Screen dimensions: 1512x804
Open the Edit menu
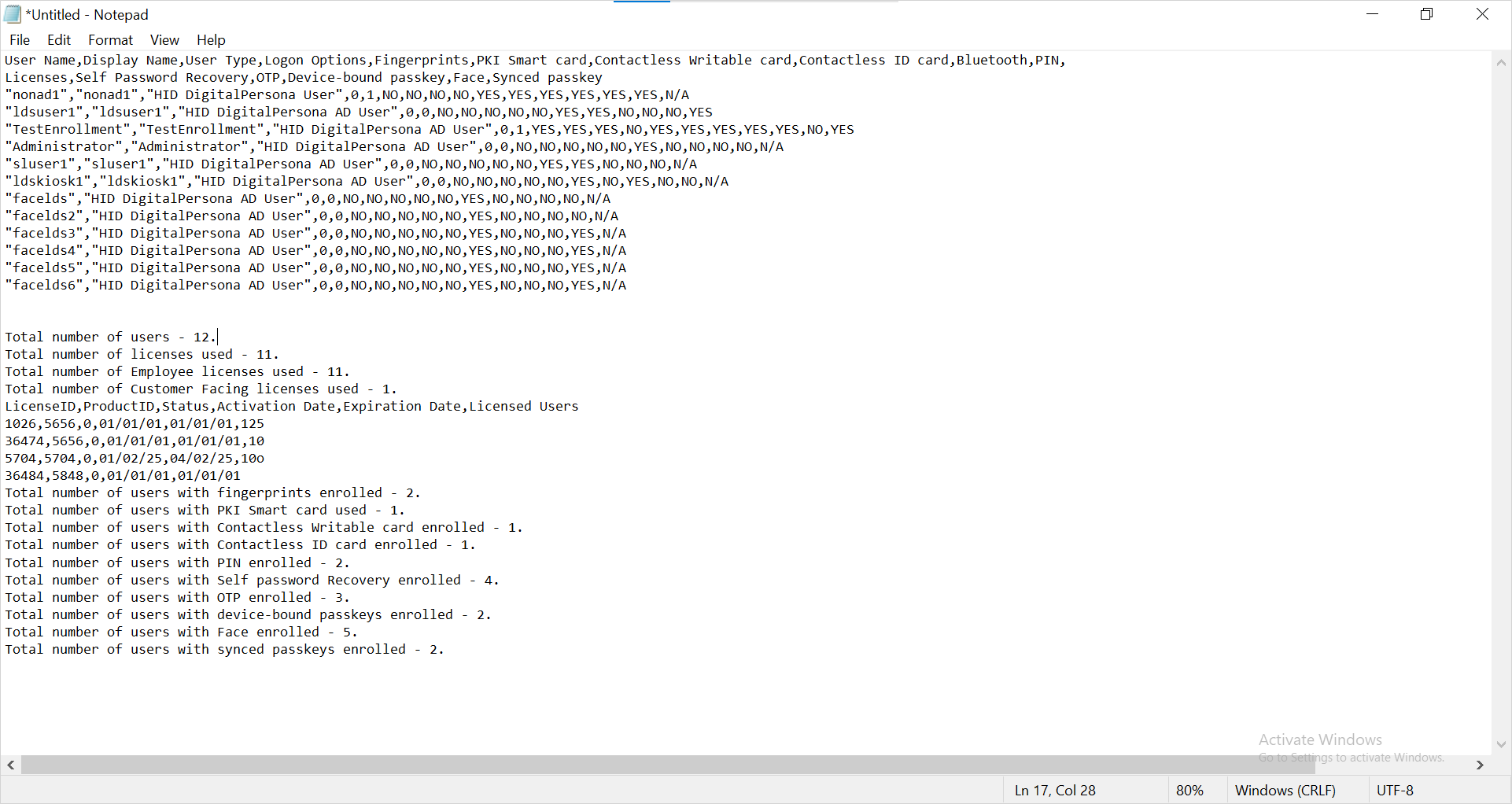tap(59, 40)
